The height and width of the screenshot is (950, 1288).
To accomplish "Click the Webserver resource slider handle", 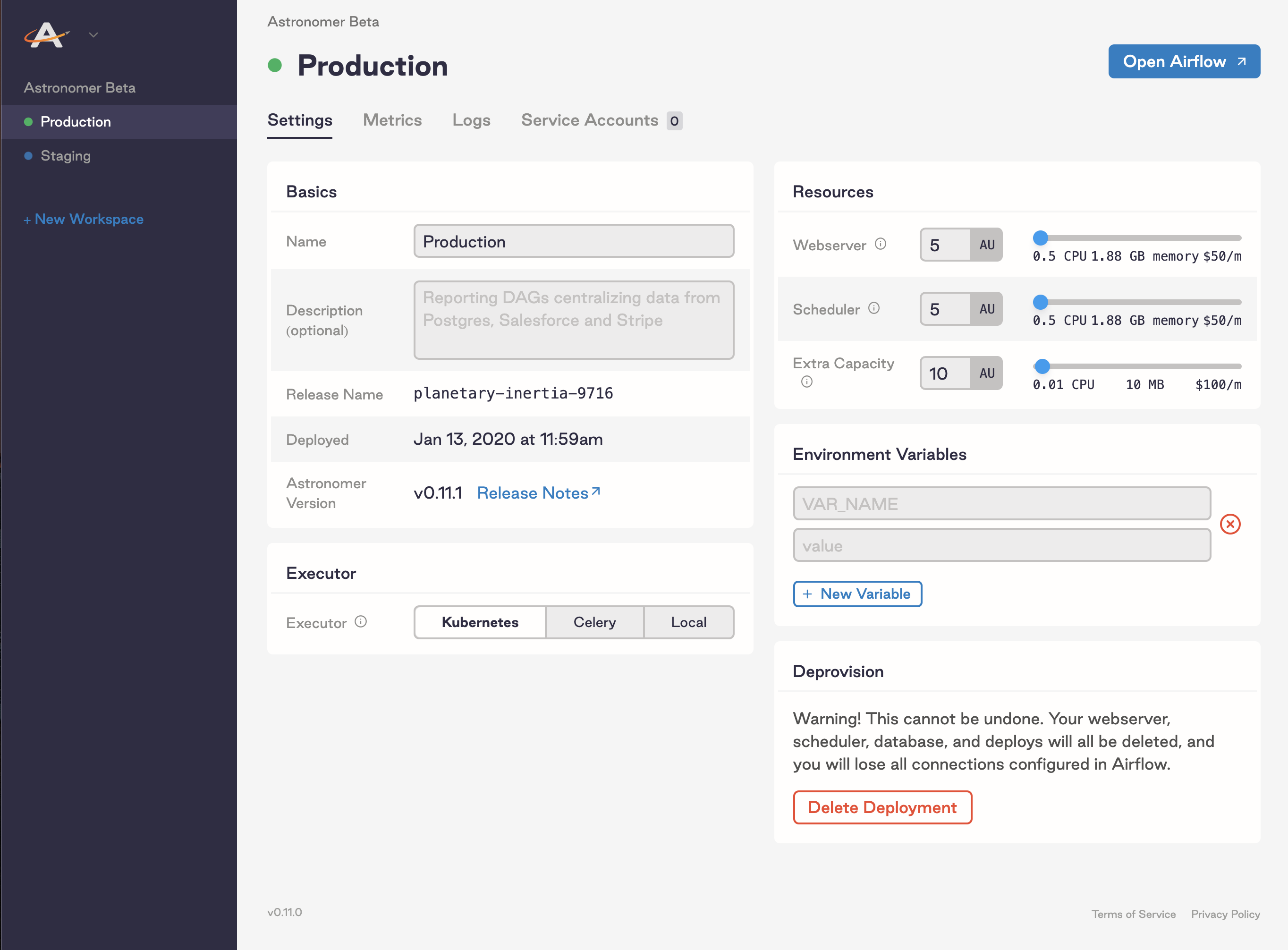I will tap(1040, 237).
